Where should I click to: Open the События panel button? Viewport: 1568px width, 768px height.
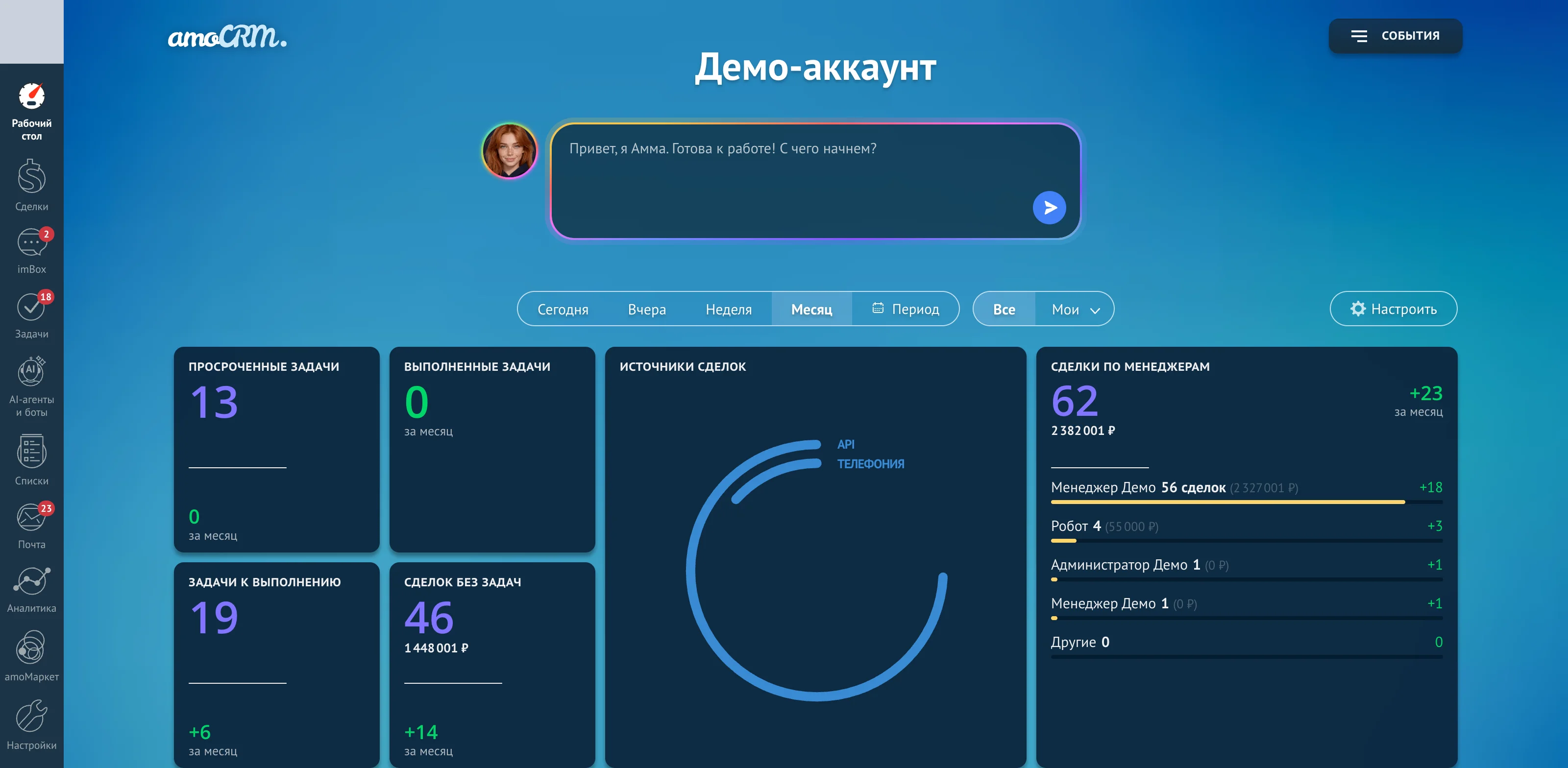click(1395, 36)
